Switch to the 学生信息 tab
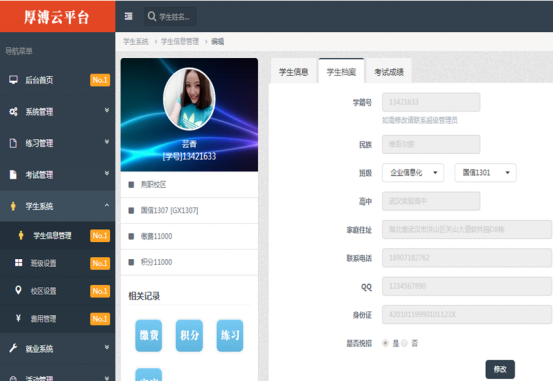The image size is (554, 381). [x=294, y=72]
